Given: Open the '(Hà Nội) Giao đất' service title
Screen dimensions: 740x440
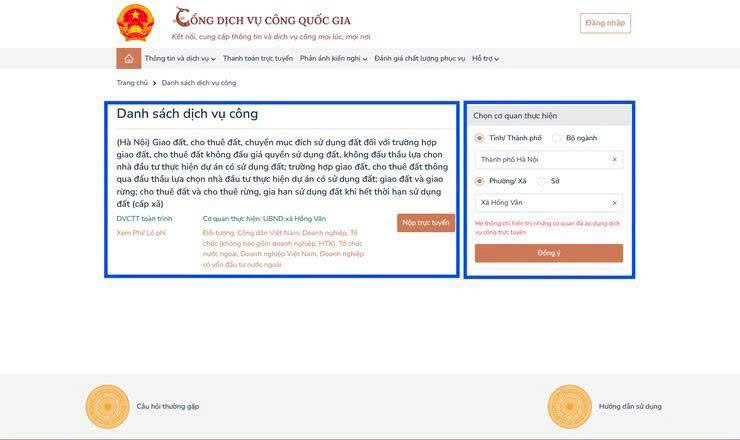Looking at the screenshot, I should (282, 173).
